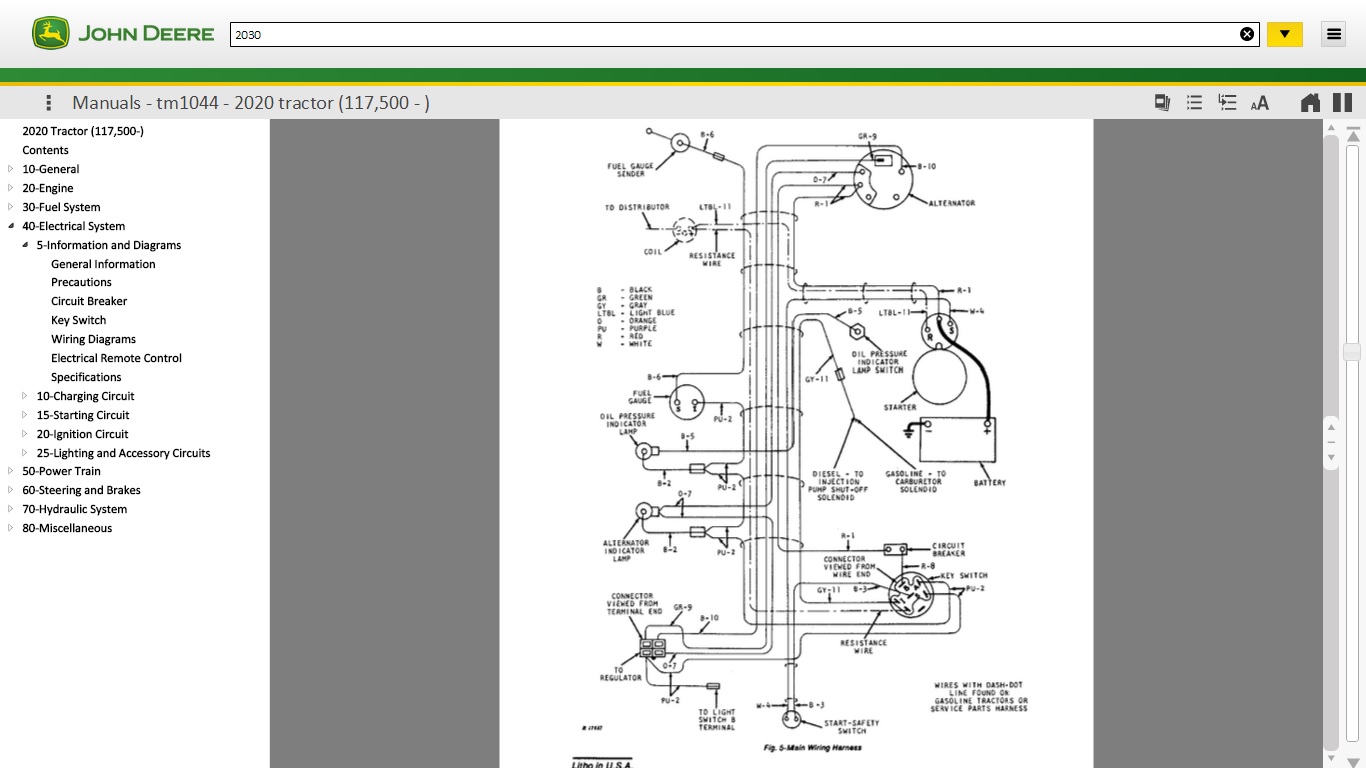Jump to document bottom arrow icon
This screenshot has height=768, width=1366.
coord(1353,762)
